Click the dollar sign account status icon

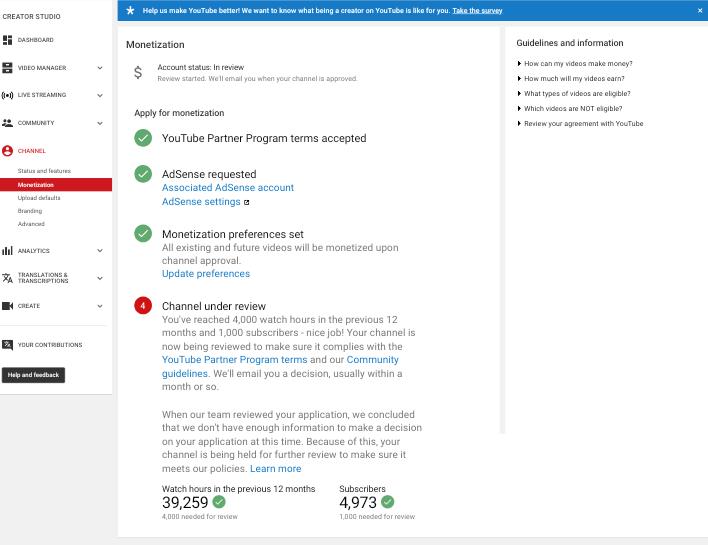click(x=138, y=72)
